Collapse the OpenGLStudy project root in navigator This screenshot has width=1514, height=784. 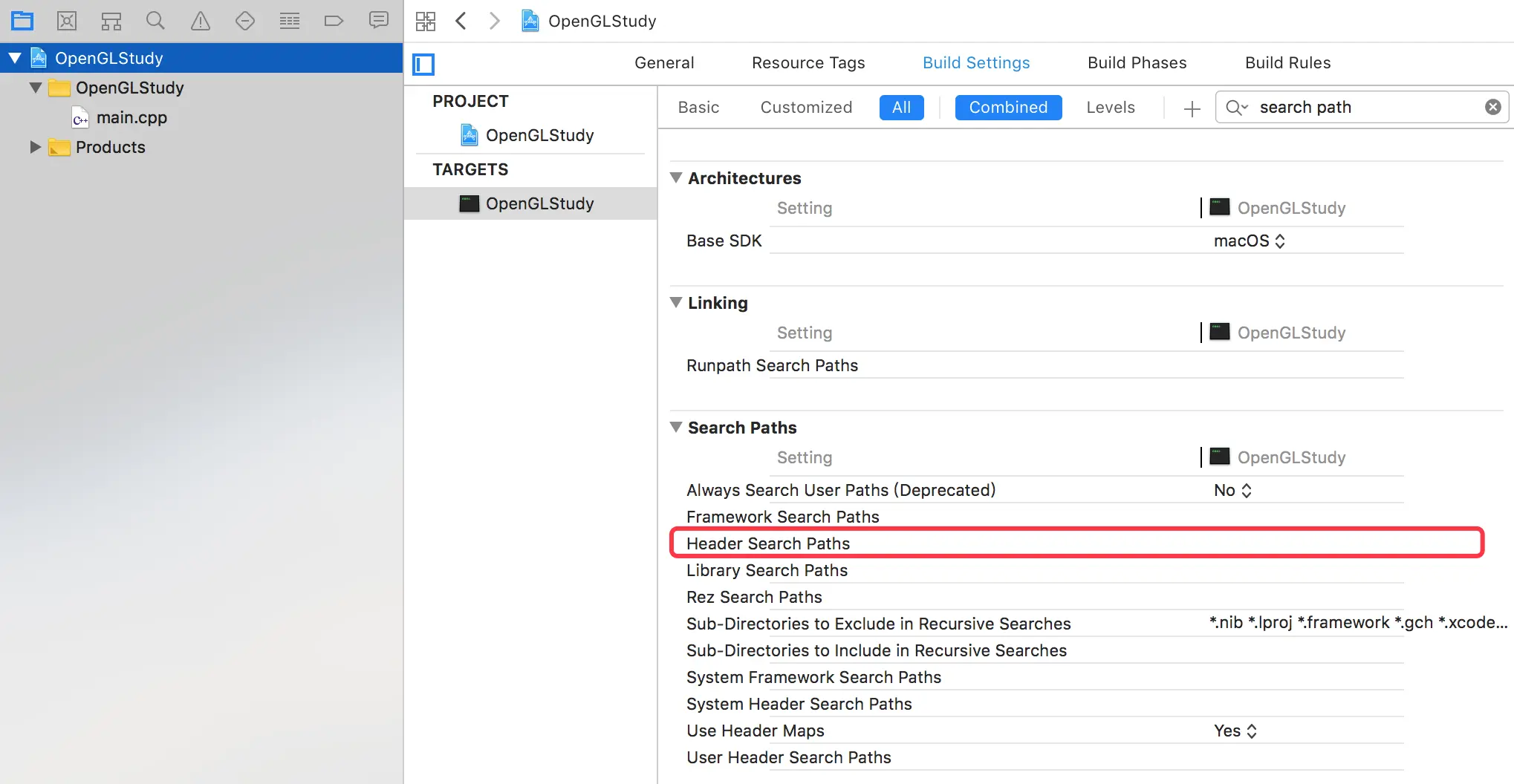point(15,58)
